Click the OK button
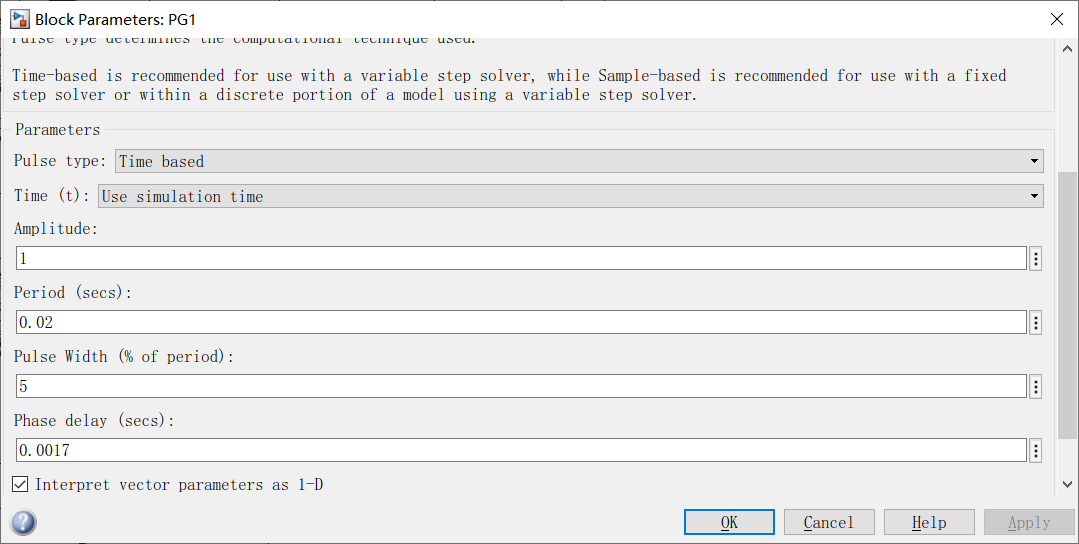Screen dimensions: 1079x544 729,523
